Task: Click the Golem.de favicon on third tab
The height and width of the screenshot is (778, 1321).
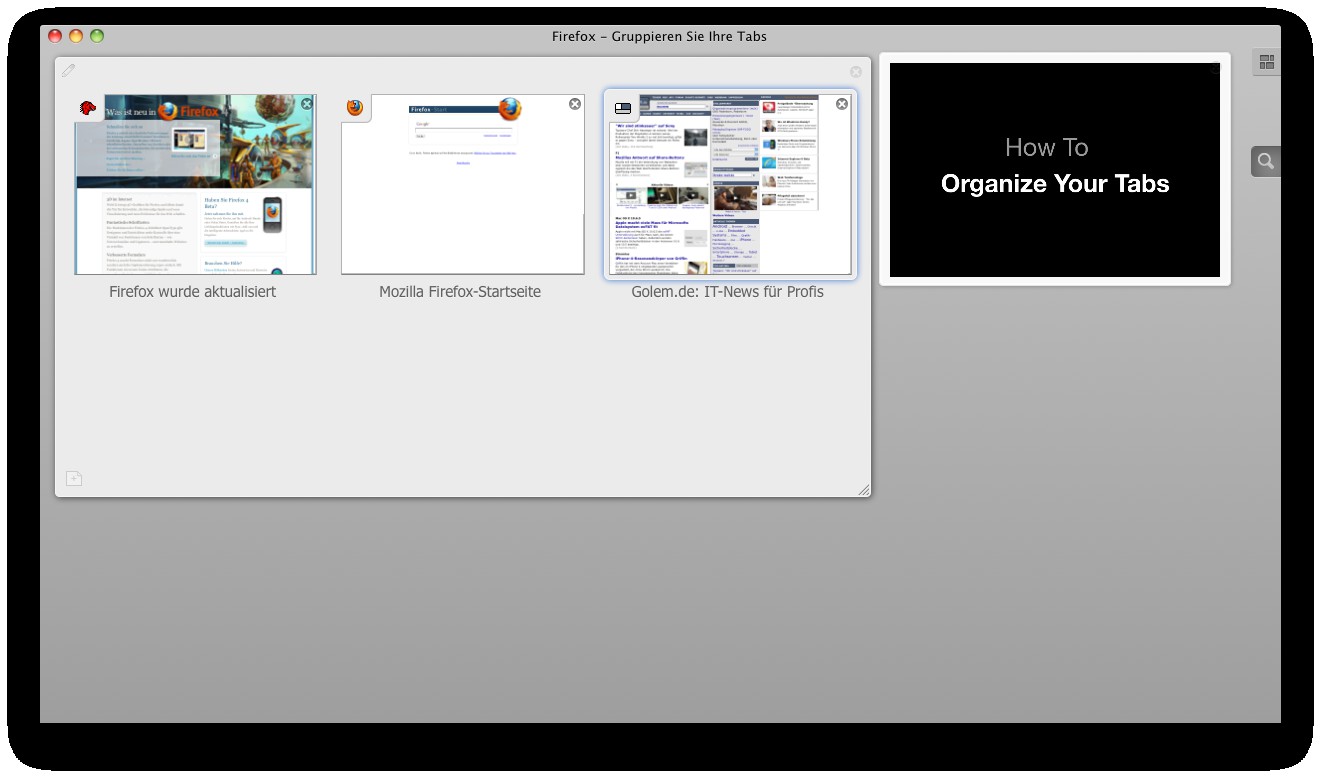Action: coord(623,108)
